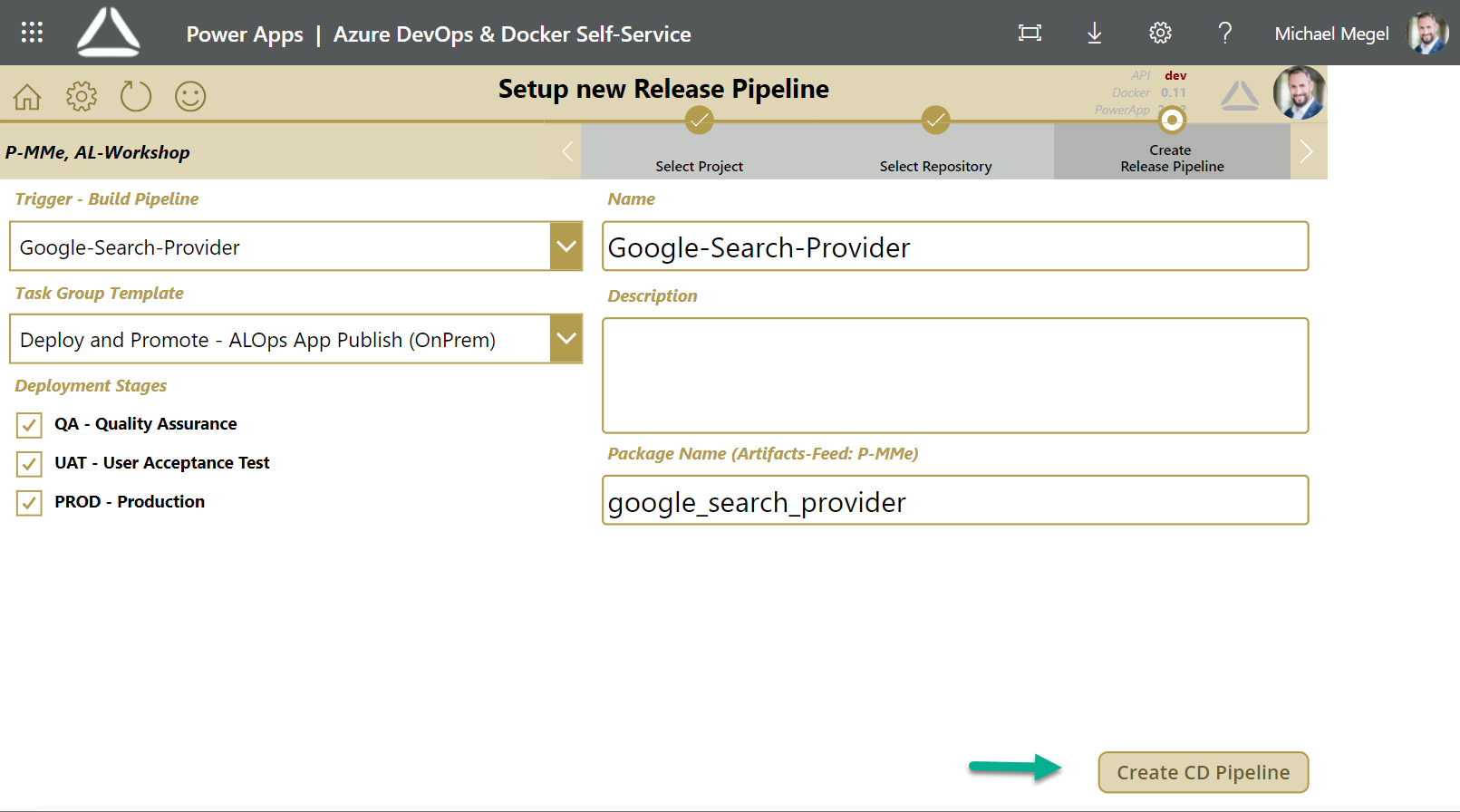Image resolution: width=1460 pixels, height=812 pixels.
Task: Go to the previous wizard step arrow
Action: coord(567,151)
